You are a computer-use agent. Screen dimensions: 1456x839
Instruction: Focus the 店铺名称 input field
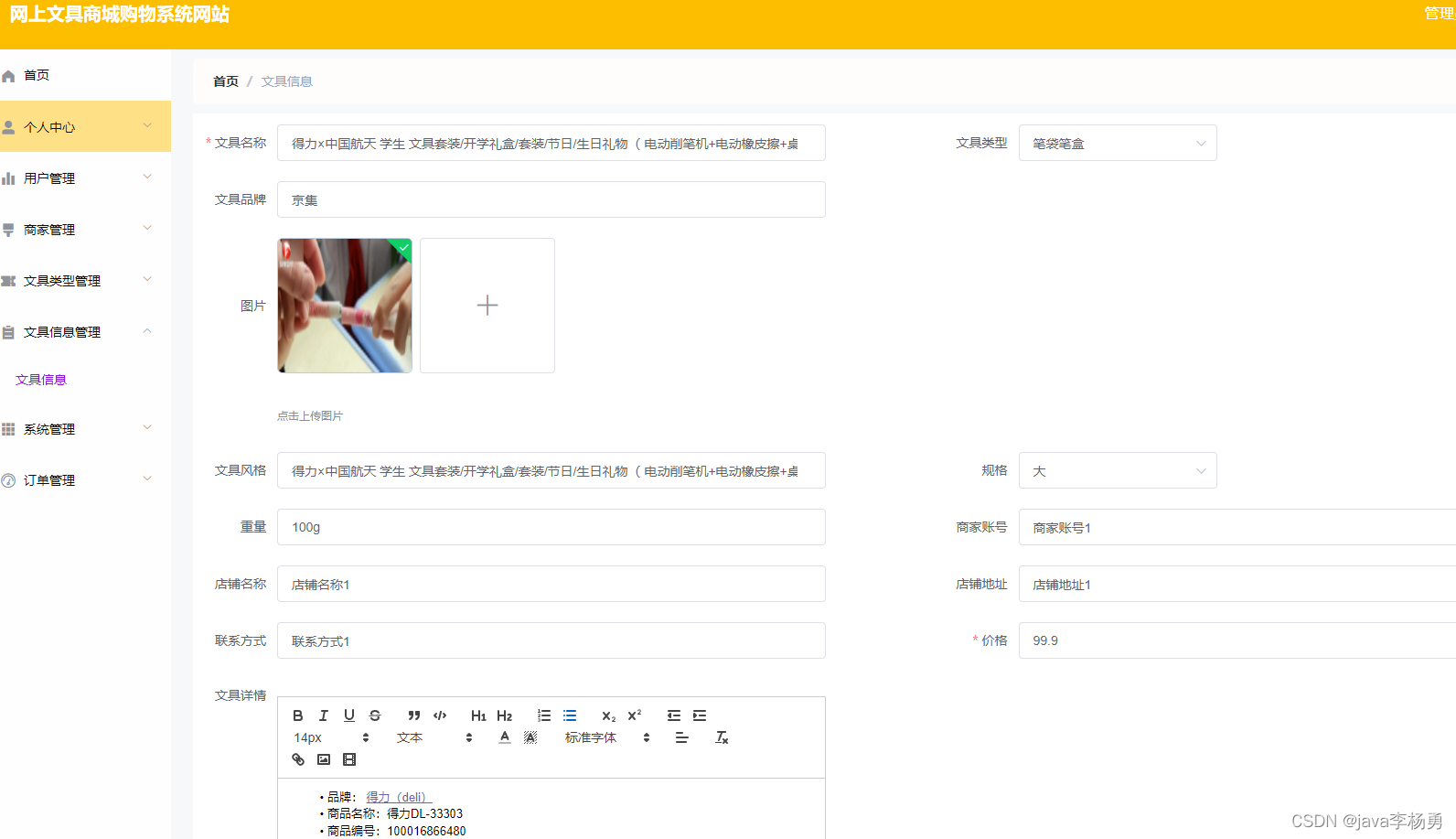pyautogui.click(x=551, y=584)
